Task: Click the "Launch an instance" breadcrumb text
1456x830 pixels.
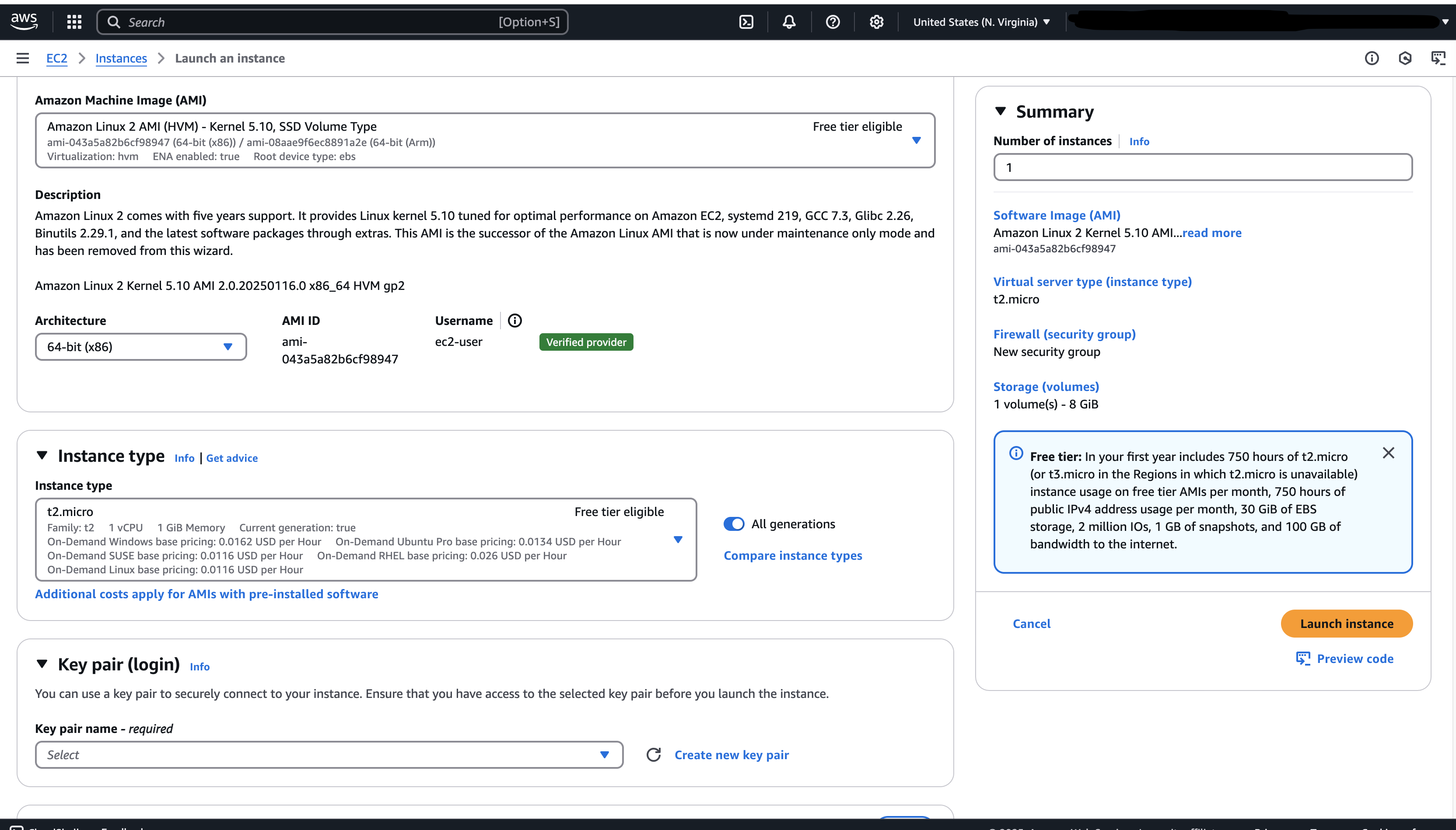Action: point(230,58)
